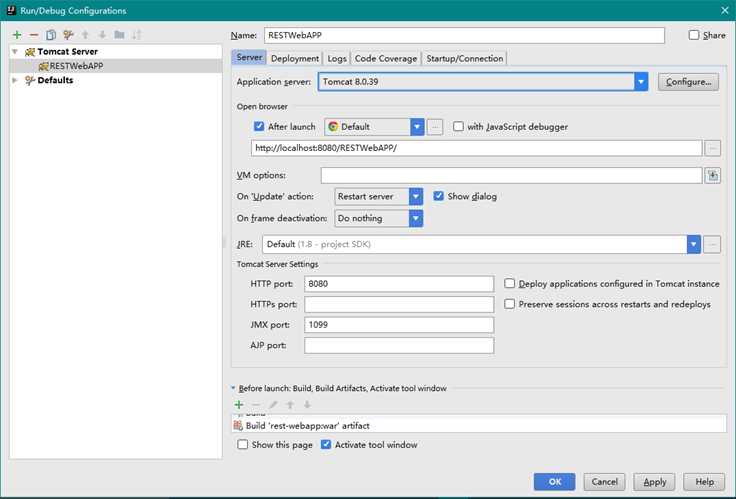Viewport: 736px width, 499px height.
Task: Click the Configure... button
Action: (688, 82)
